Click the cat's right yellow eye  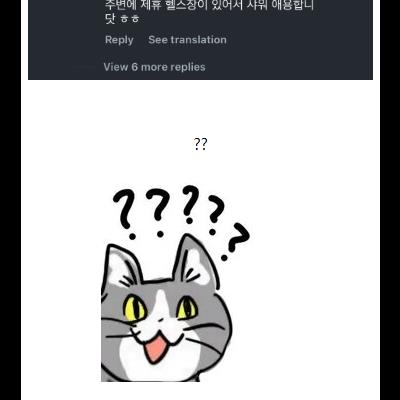pos(187,308)
